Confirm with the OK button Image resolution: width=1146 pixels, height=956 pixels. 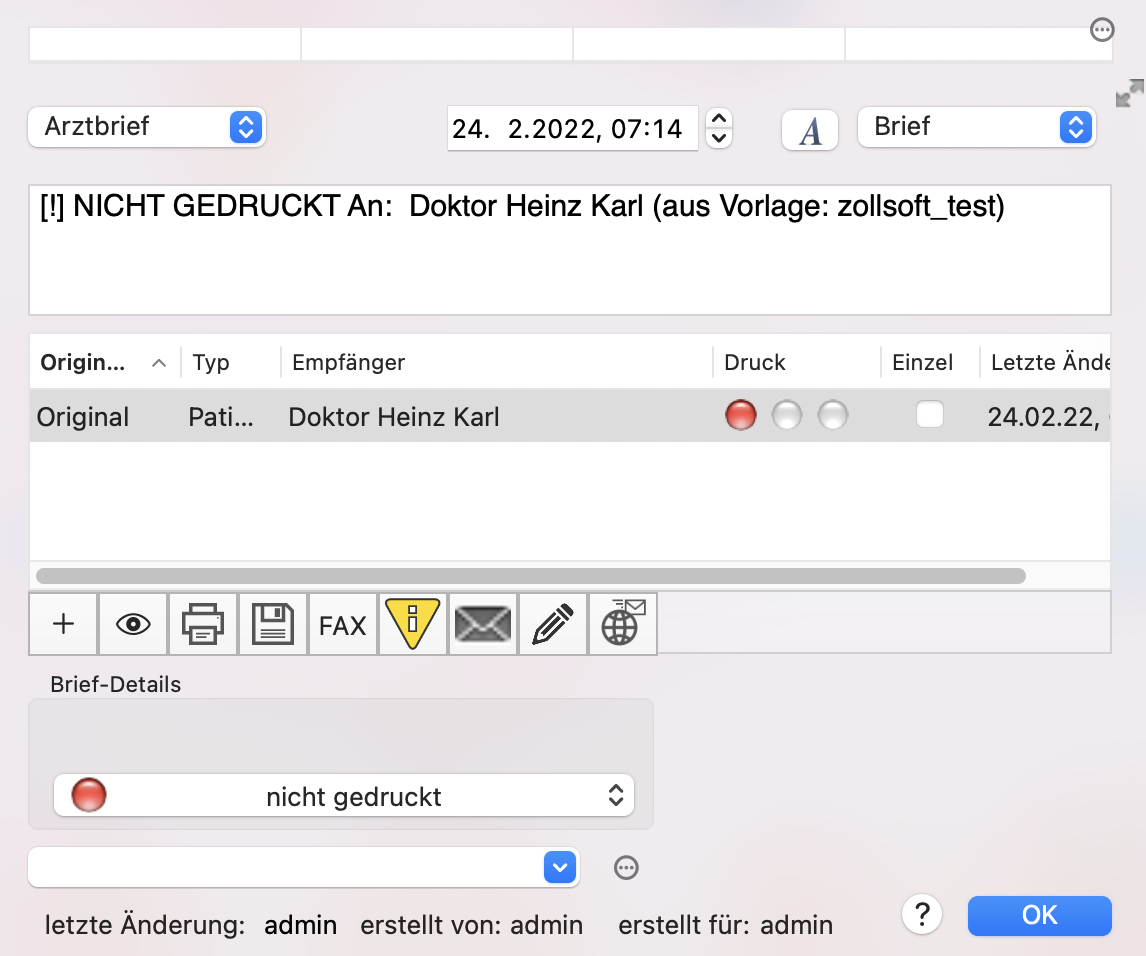[x=1039, y=915]
